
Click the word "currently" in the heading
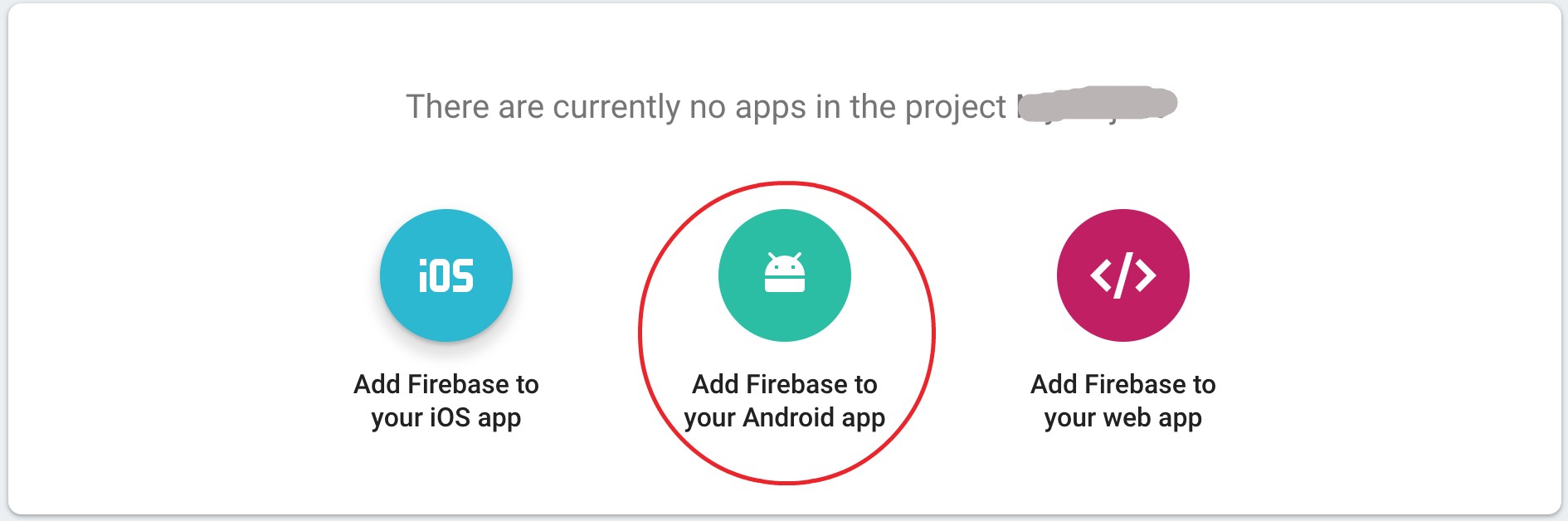point(616,107)
